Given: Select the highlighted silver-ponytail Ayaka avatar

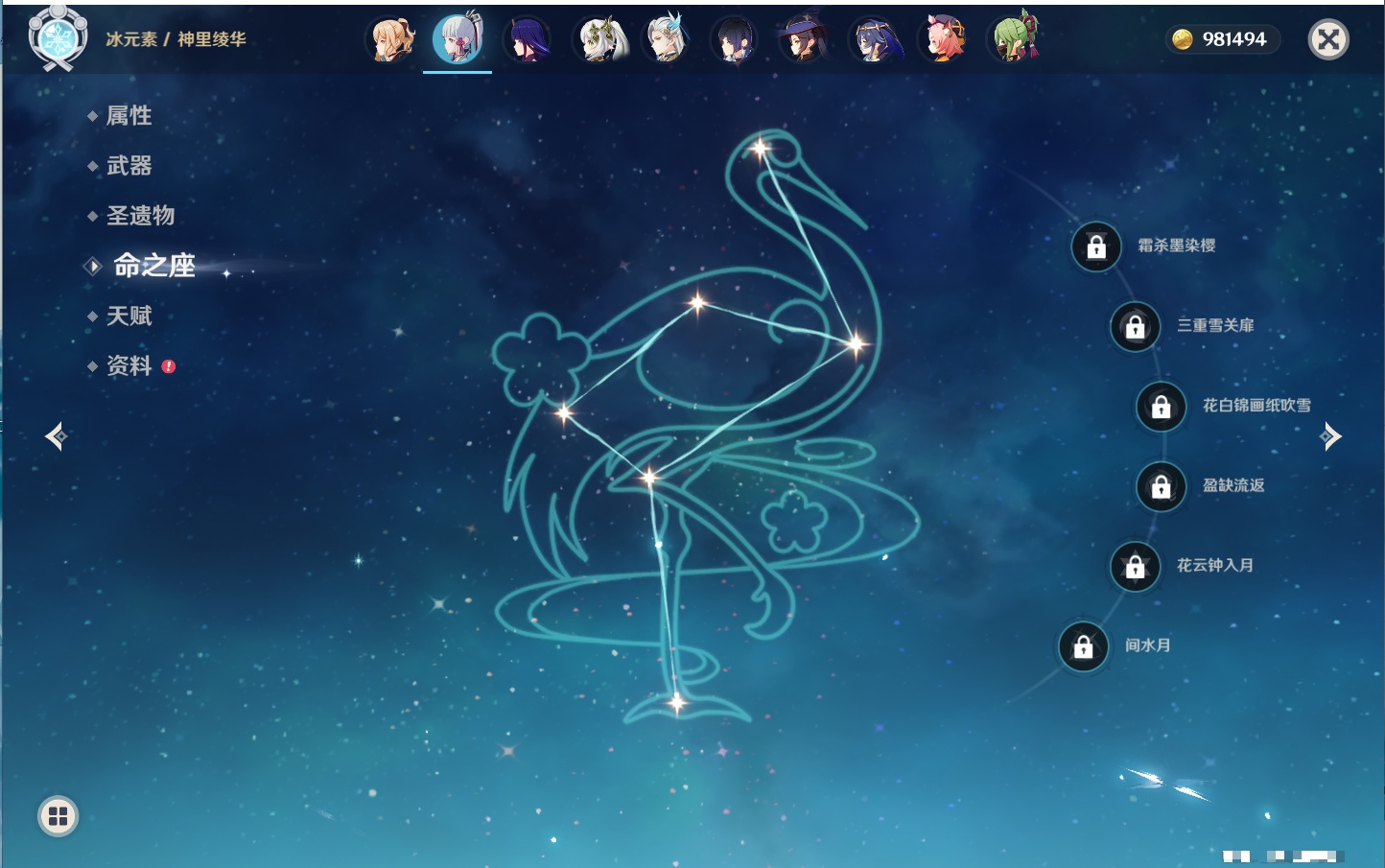Looking at the screenshot, I should (458, 39).
